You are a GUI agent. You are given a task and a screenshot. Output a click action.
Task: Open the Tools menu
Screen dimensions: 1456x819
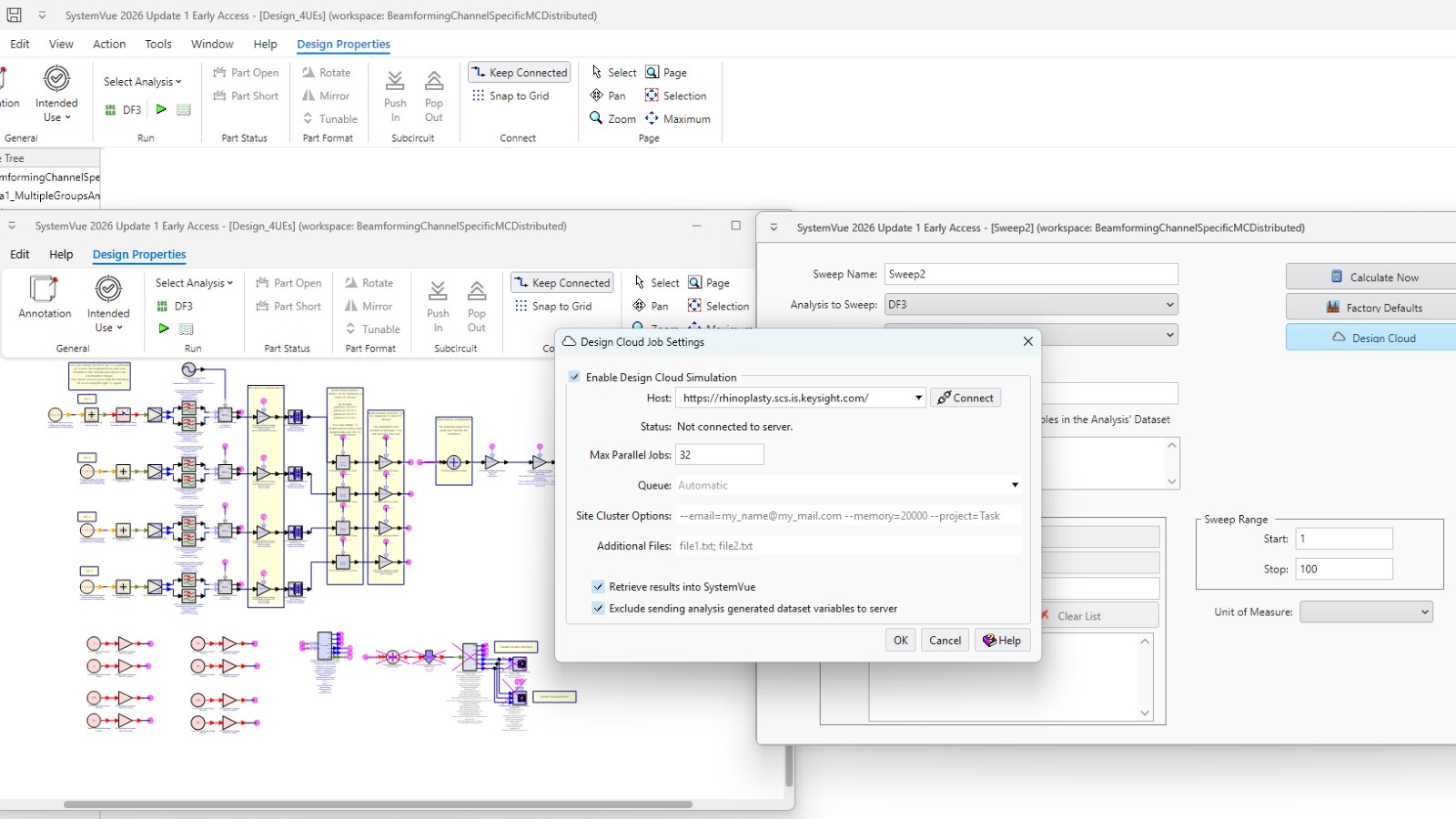pos(158,44)
